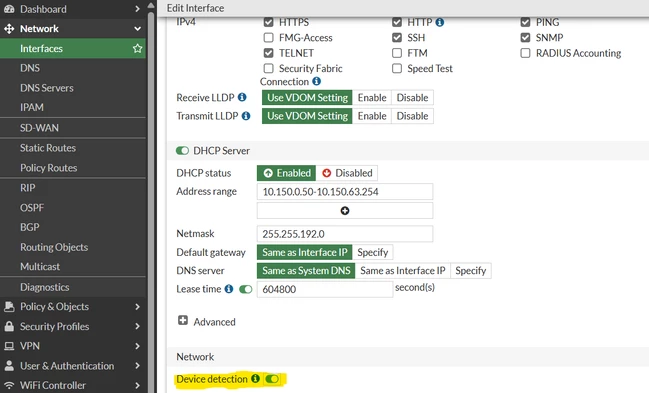Click the Device detection info icon
The image size is (649, 393).
[x=256, y=378]
